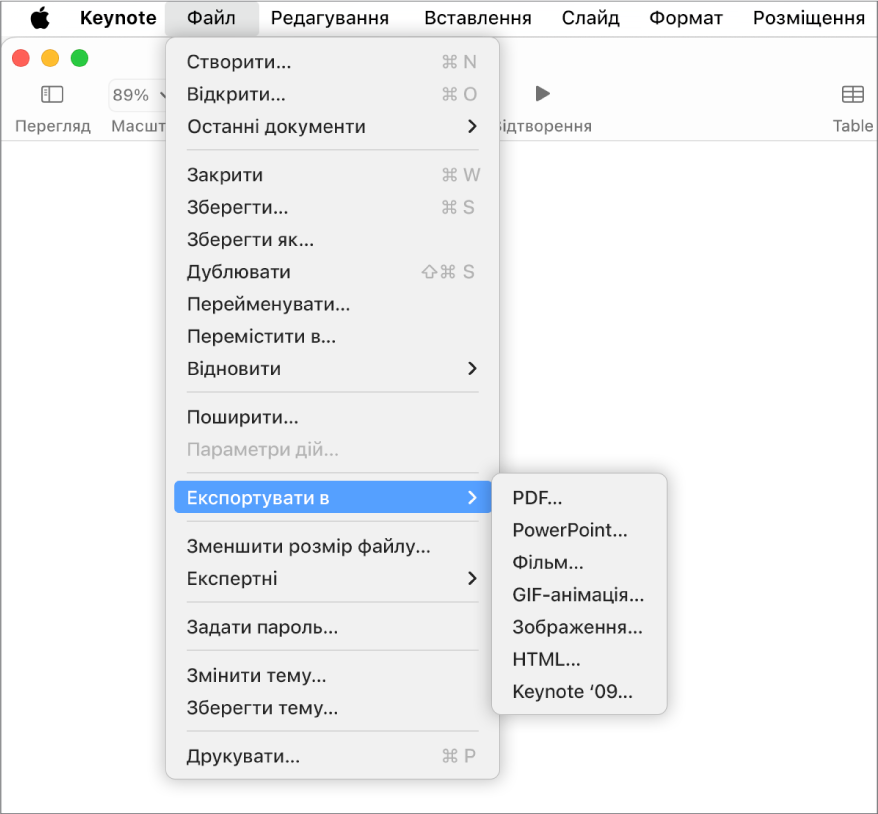Choose Друкувати… from the File menu

[243, 757]
